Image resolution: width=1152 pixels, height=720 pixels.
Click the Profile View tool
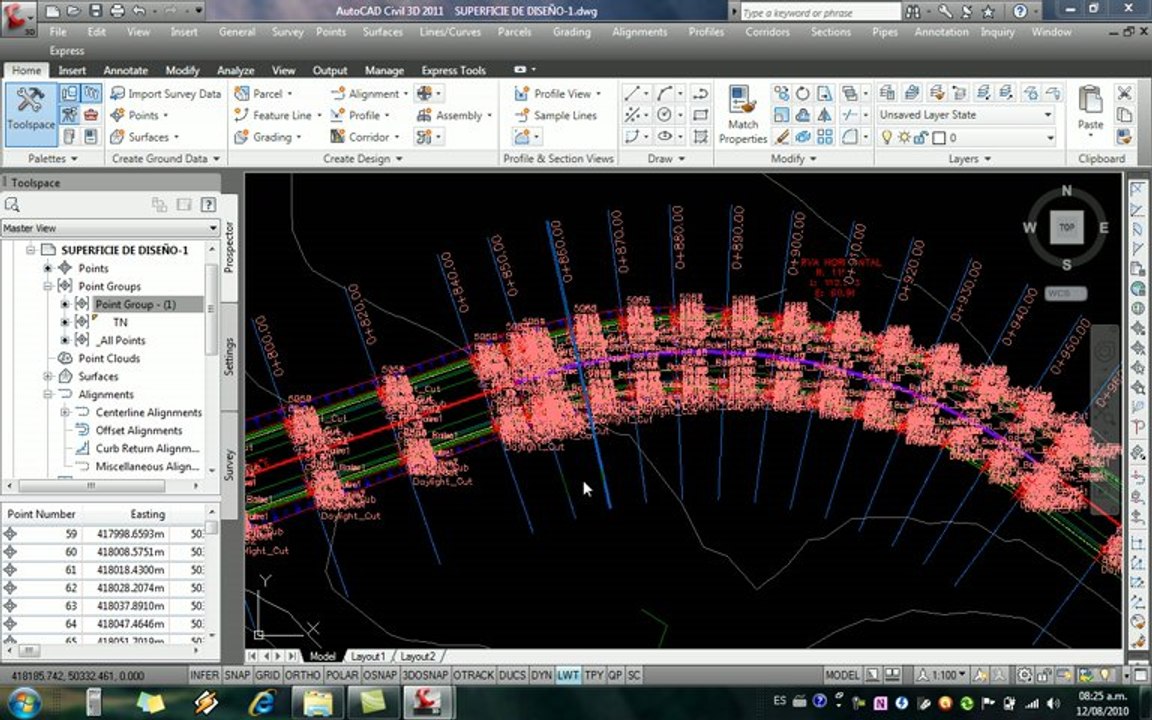click(x=558, y=93)
